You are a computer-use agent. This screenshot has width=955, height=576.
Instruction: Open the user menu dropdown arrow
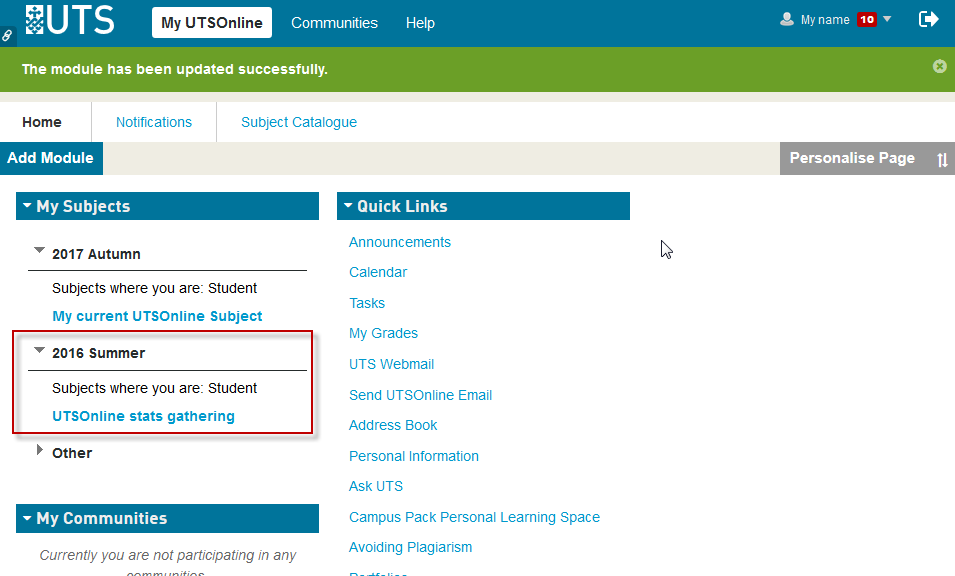(887, 18)
